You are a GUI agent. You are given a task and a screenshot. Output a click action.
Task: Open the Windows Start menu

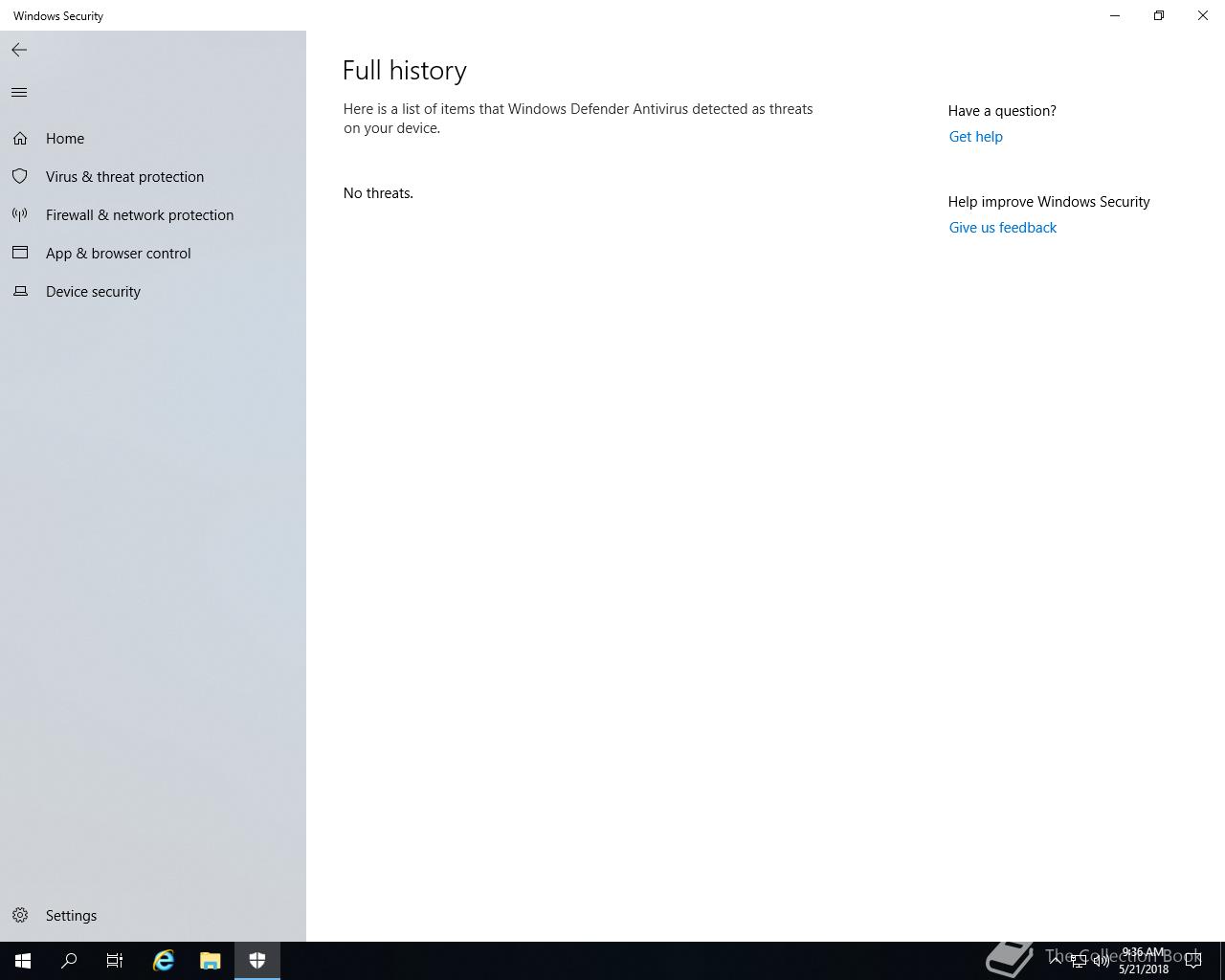[x=23, y=961]
